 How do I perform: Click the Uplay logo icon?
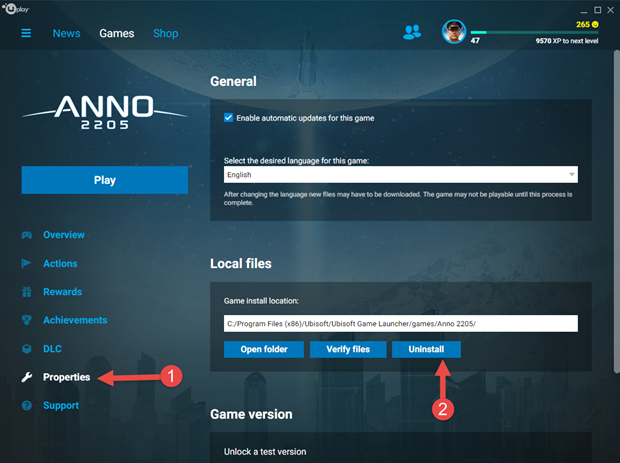tap(15, 8)
